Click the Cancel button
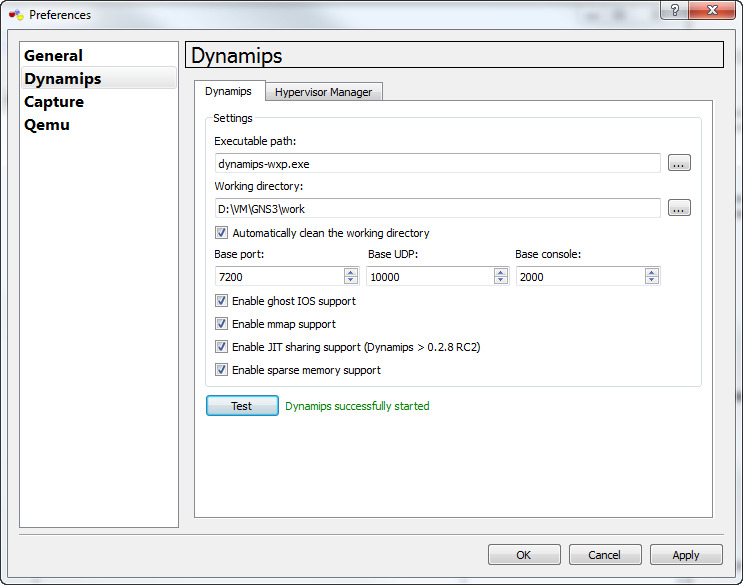Image resolution: width=743 pixels, height=585 pixels. pyautogui.click(x=605, y=555)
